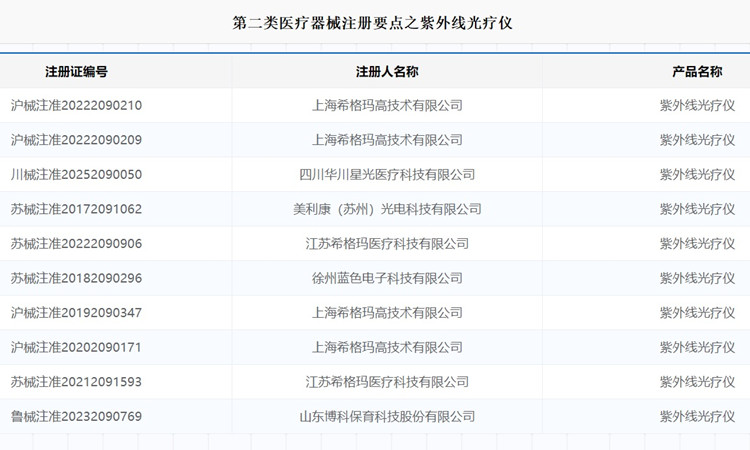Click registrant 美利康（苏州）光电科技有限公司
Viewport: 750px width, 450px height.
[x=387, y=209]
